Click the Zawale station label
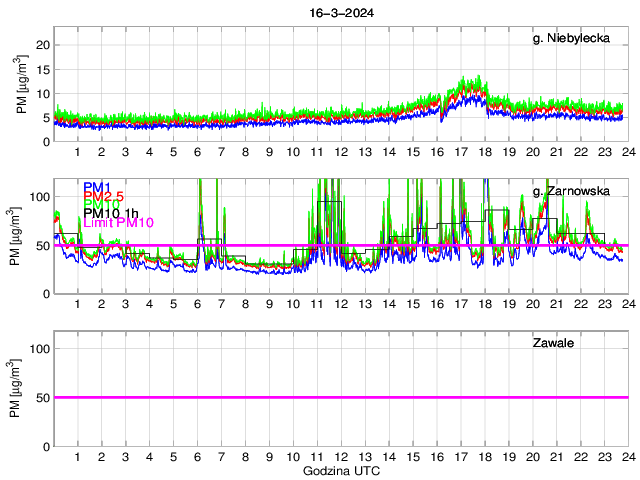 [x=553, y=343]
